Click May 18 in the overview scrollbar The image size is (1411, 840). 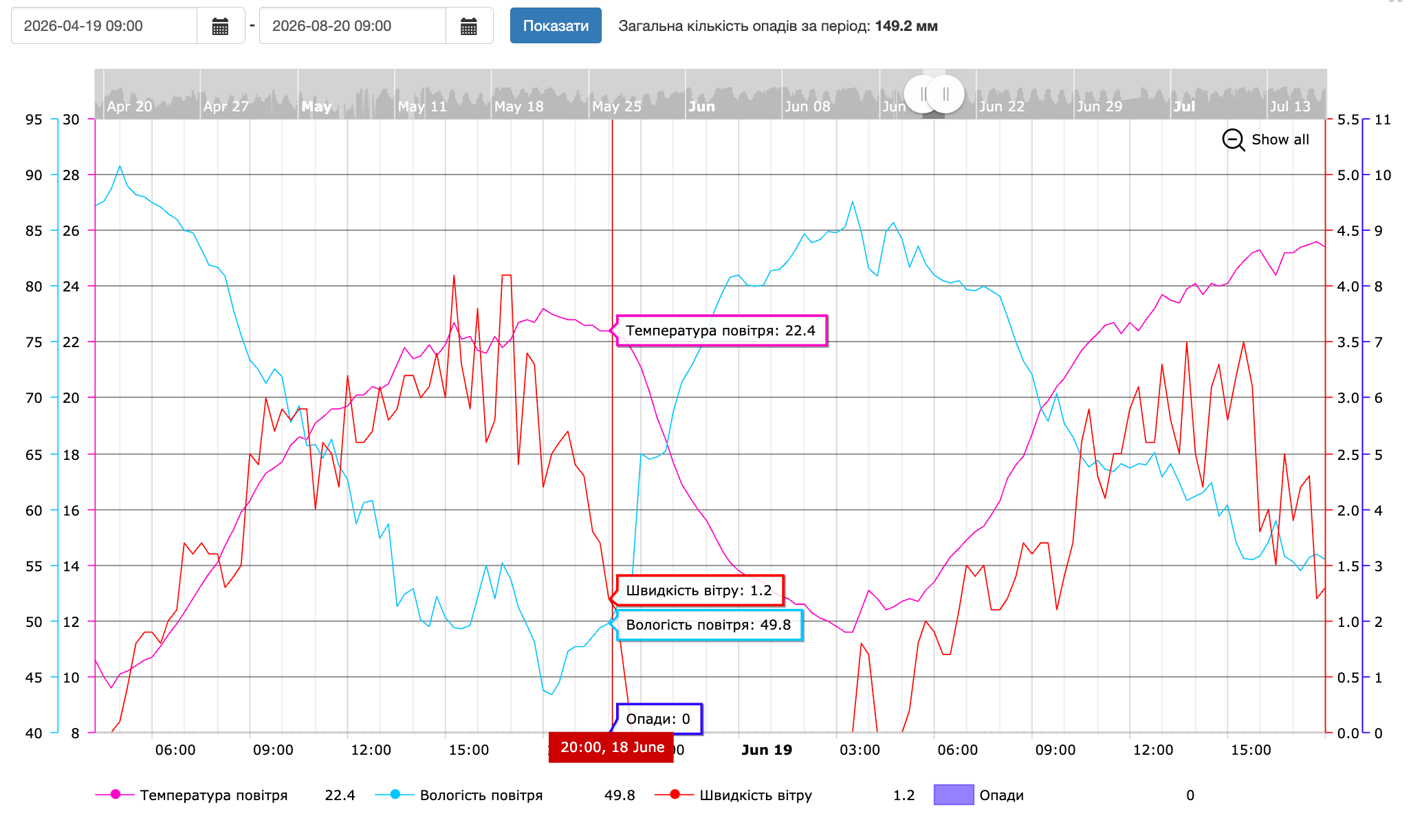519,107
